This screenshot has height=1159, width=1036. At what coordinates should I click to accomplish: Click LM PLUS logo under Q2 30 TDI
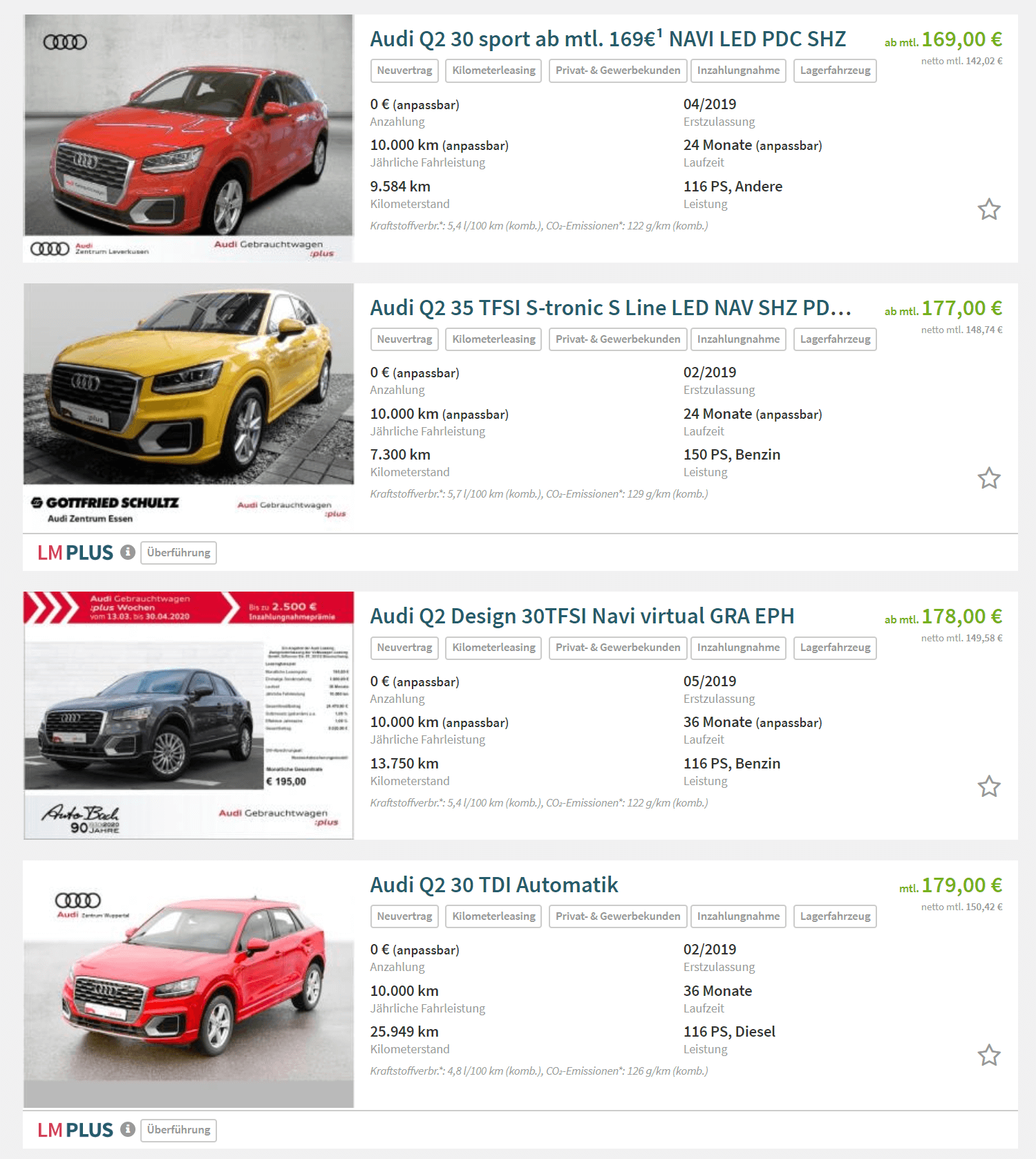(75, 1130)
